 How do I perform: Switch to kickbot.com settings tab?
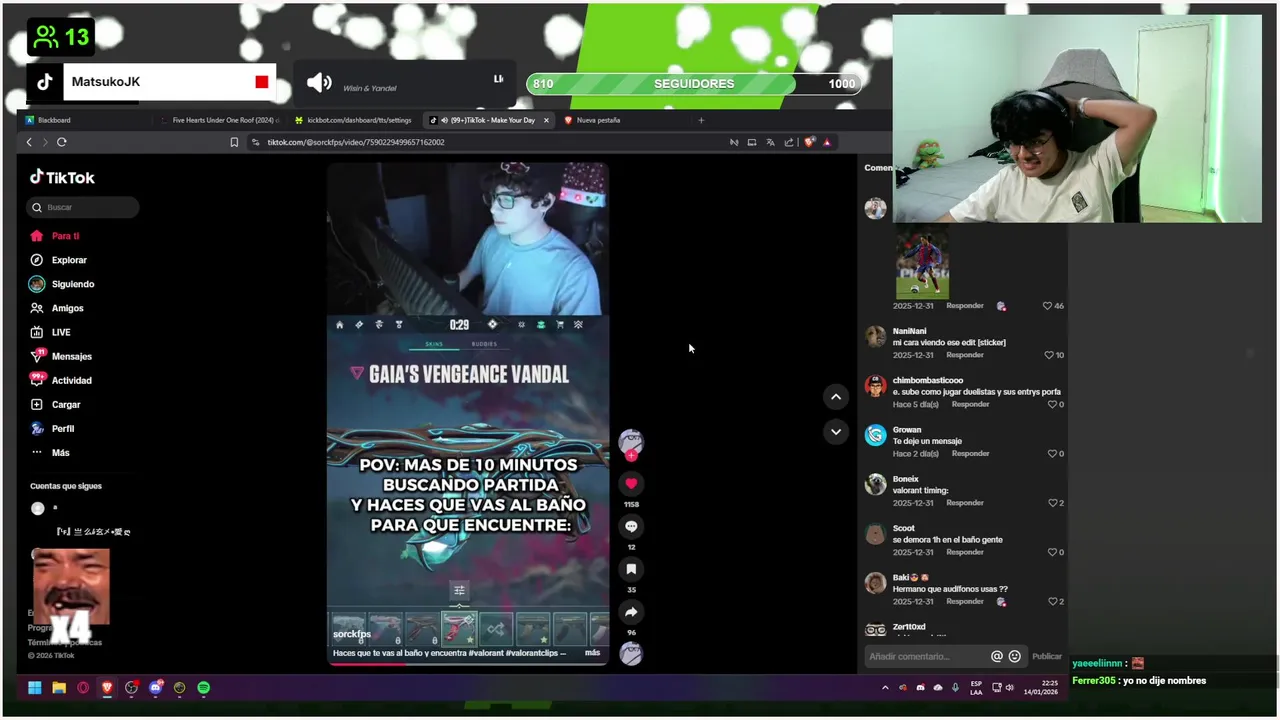353,120
